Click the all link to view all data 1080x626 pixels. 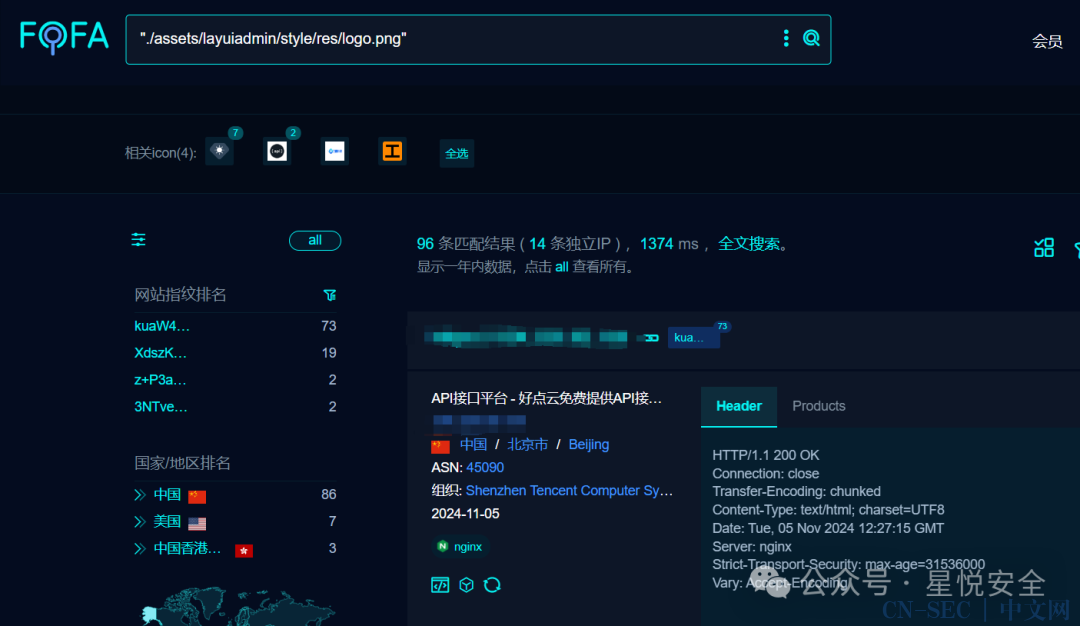click(x=561, y=267)
